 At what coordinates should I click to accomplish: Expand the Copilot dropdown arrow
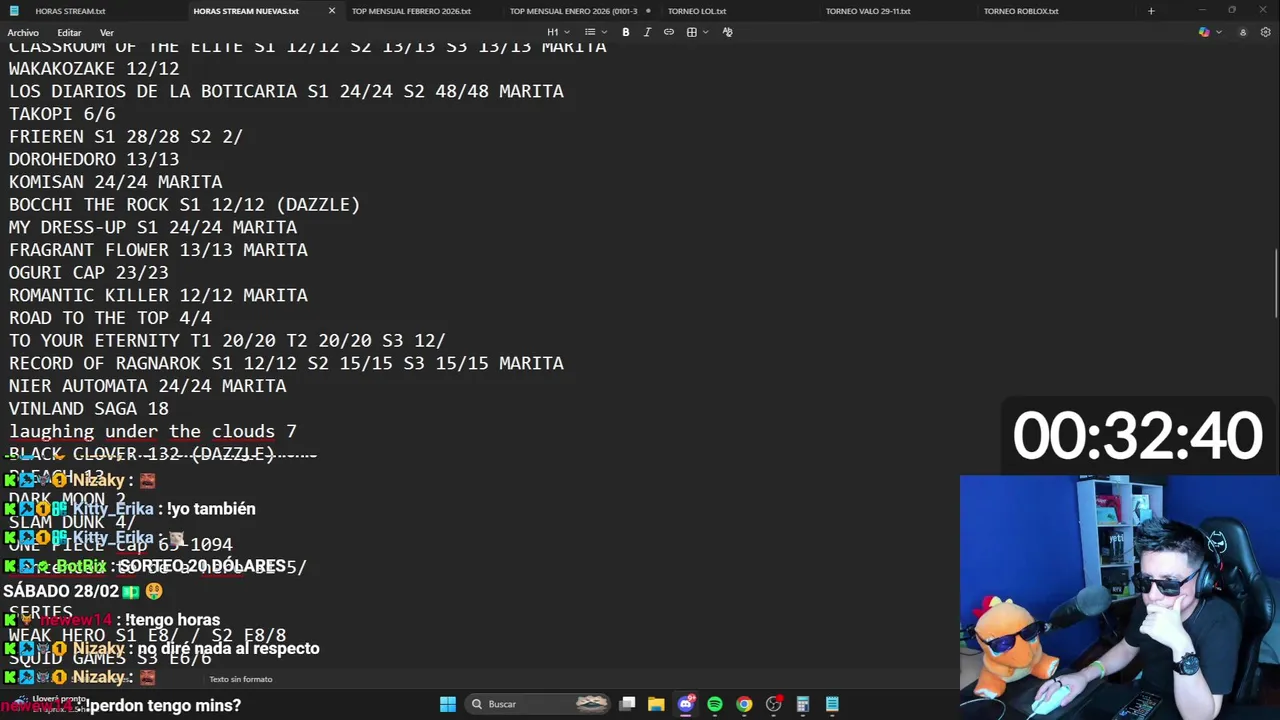pos(1217,32)
